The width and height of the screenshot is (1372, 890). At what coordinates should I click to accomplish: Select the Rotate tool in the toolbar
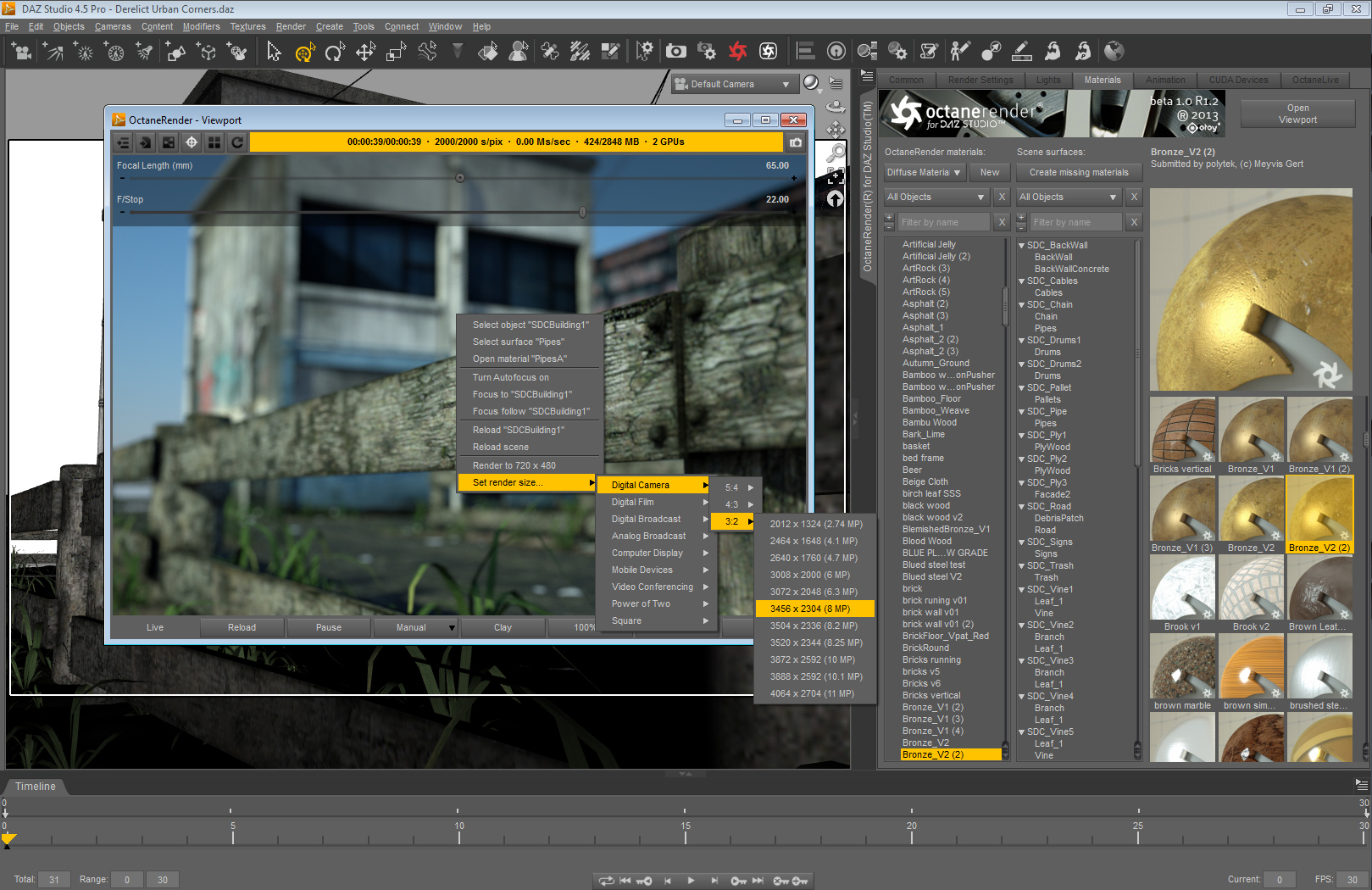pos(334,53)
